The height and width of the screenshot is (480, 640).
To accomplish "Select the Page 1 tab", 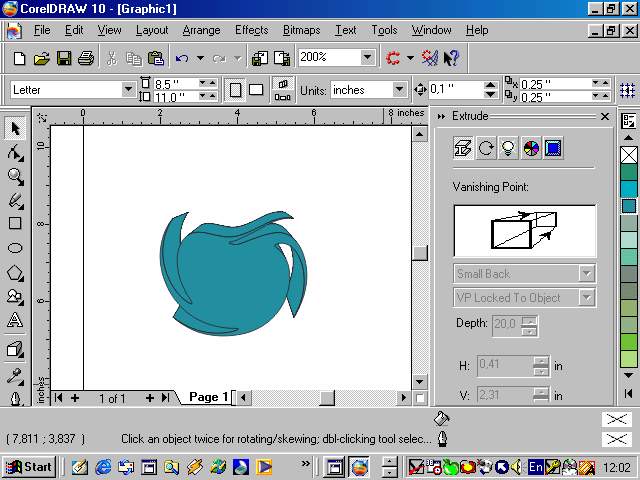I will [209, 397].
